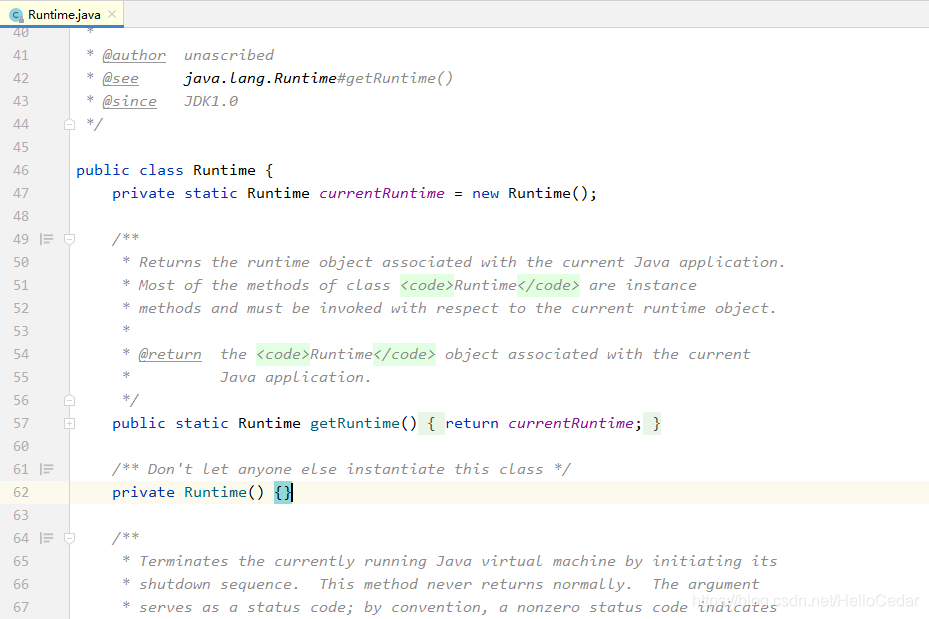Click <code>Runtime</code> on line 51
The width and height of the screenshot is (929, 619).
click(x=489, y=286)
